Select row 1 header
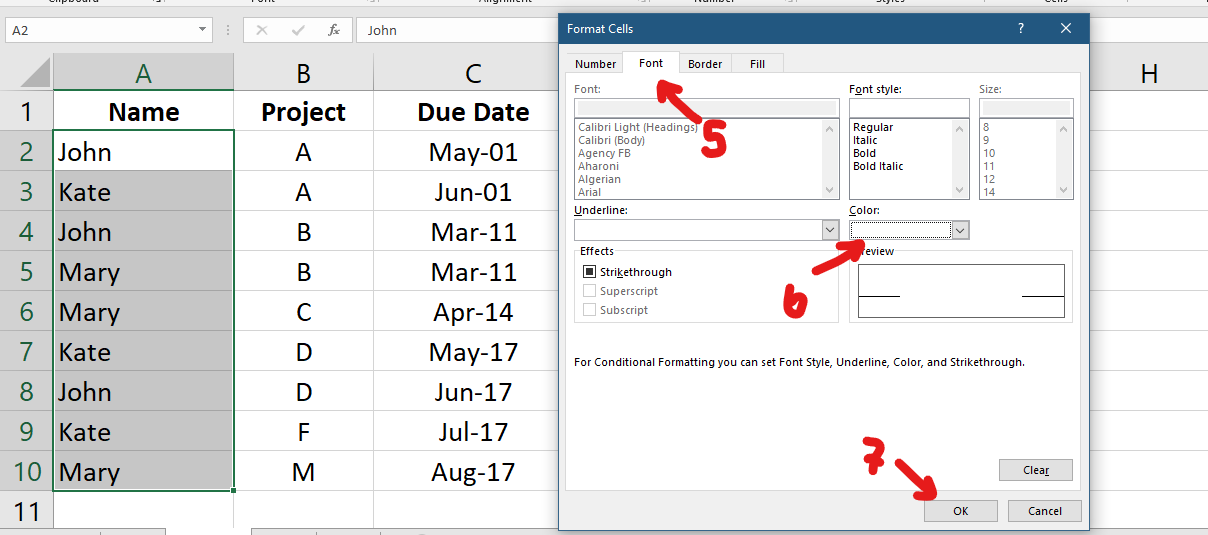This screenshot has width=1208, height=535. pyautogui.click(x=26, y=112)
